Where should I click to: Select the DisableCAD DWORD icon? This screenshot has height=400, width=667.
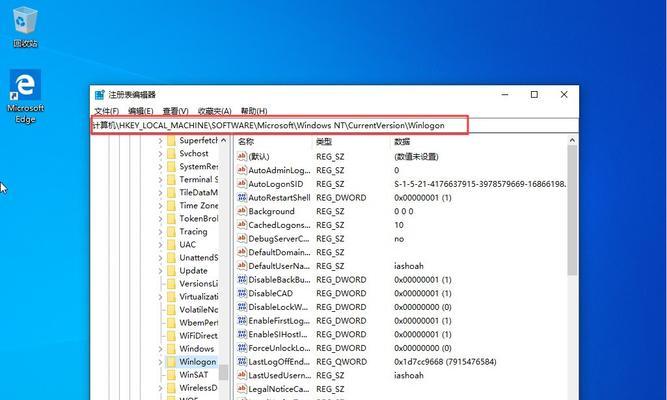pyautogui.click(x=242, y=293)
